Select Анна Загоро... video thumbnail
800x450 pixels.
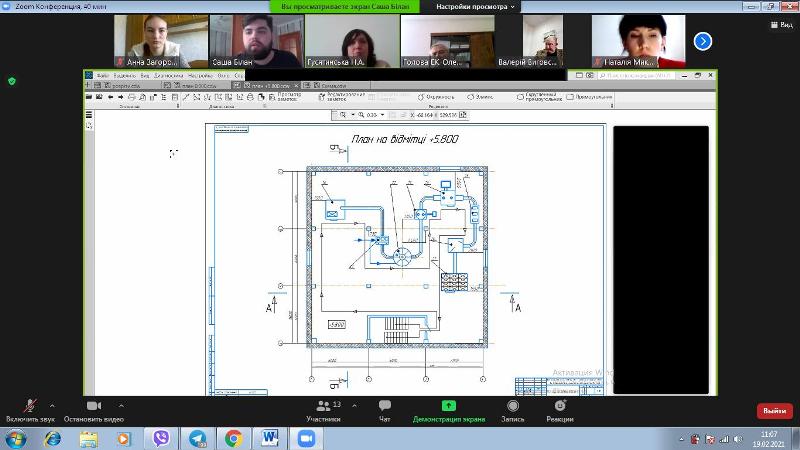click(x=161, y=41)
